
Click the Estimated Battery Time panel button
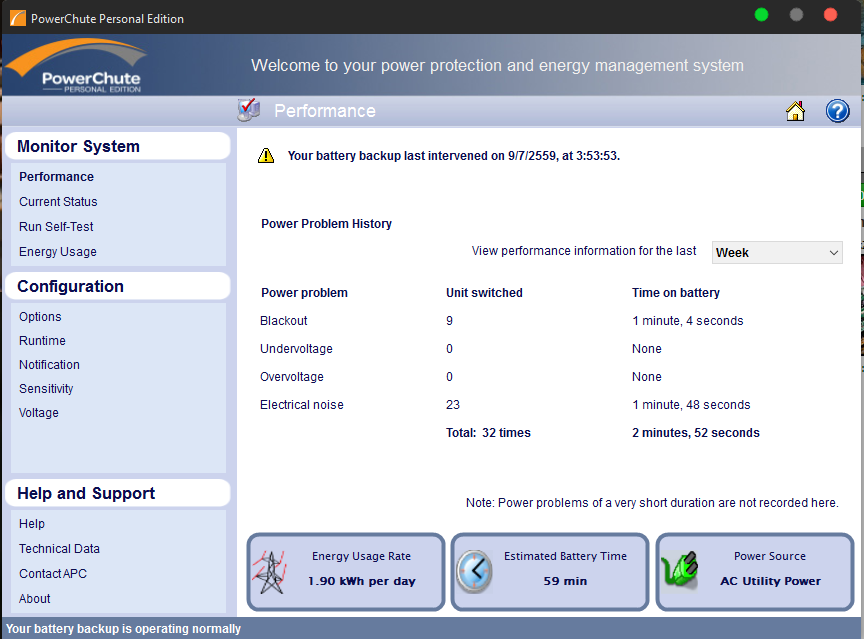point(550,572)
